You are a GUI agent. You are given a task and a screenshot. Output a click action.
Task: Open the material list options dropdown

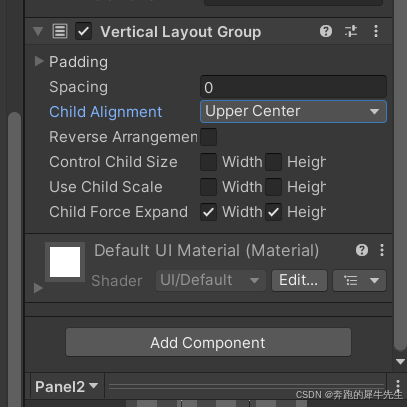[x=360, y=280]
